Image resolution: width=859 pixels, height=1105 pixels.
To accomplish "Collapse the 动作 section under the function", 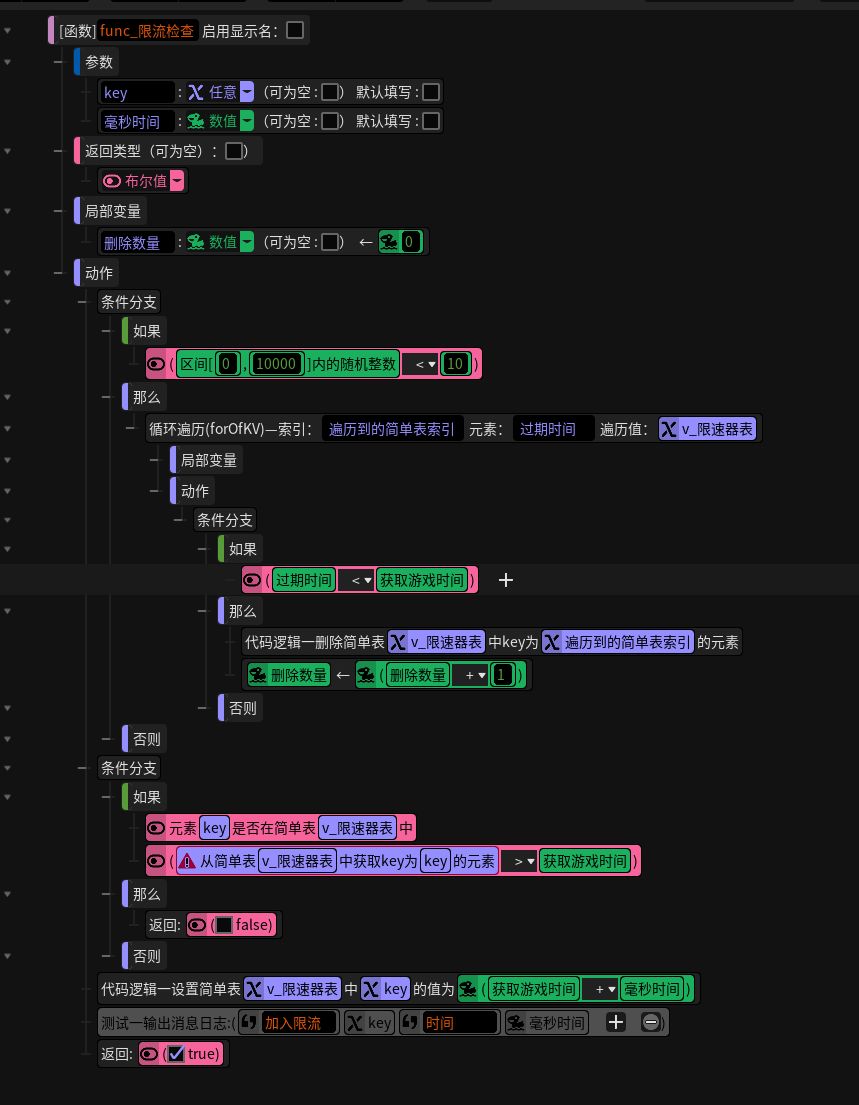I will [x=58, y=273].
